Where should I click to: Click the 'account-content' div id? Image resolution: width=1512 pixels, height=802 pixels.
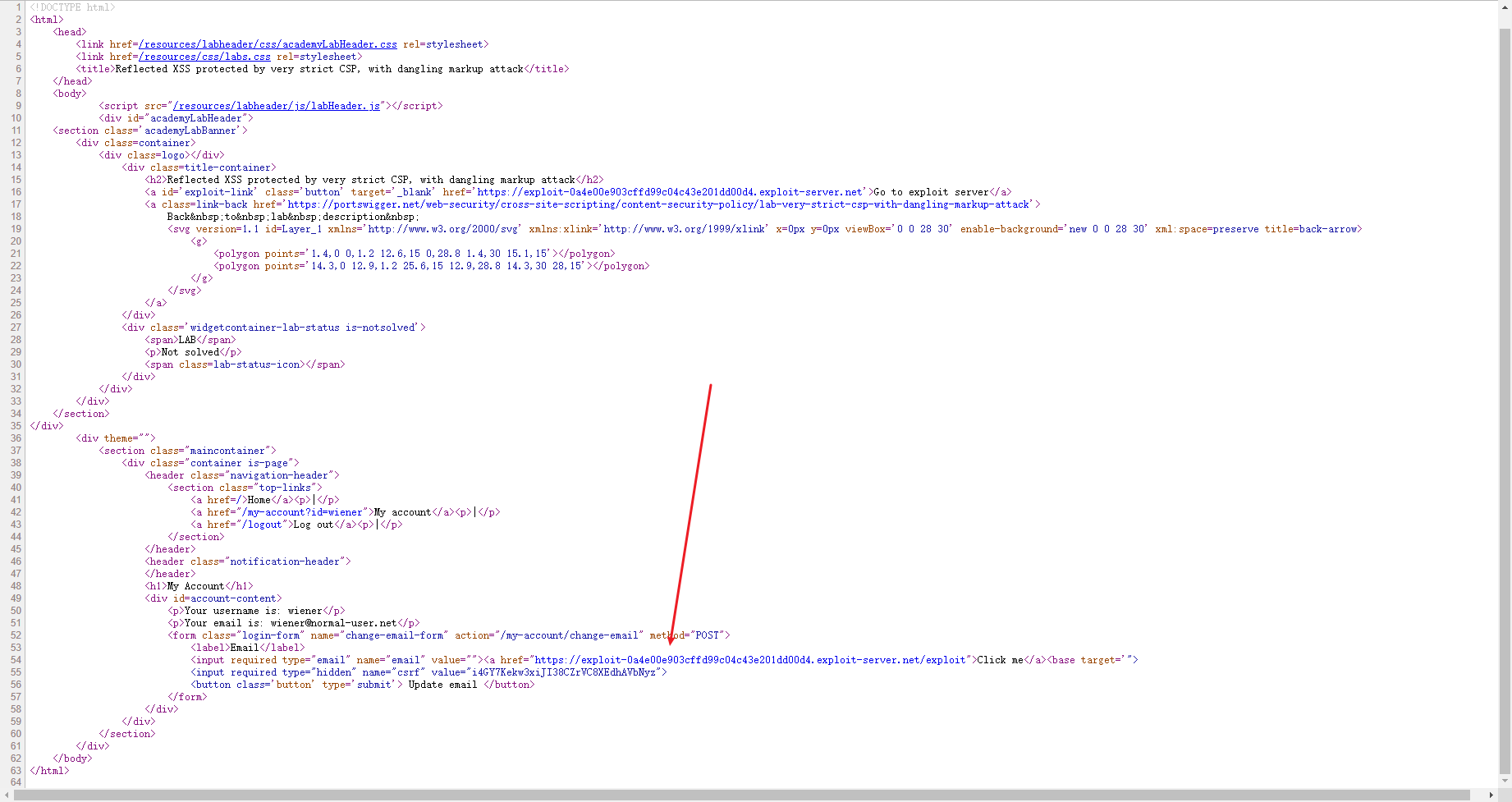tap(233, 598)
